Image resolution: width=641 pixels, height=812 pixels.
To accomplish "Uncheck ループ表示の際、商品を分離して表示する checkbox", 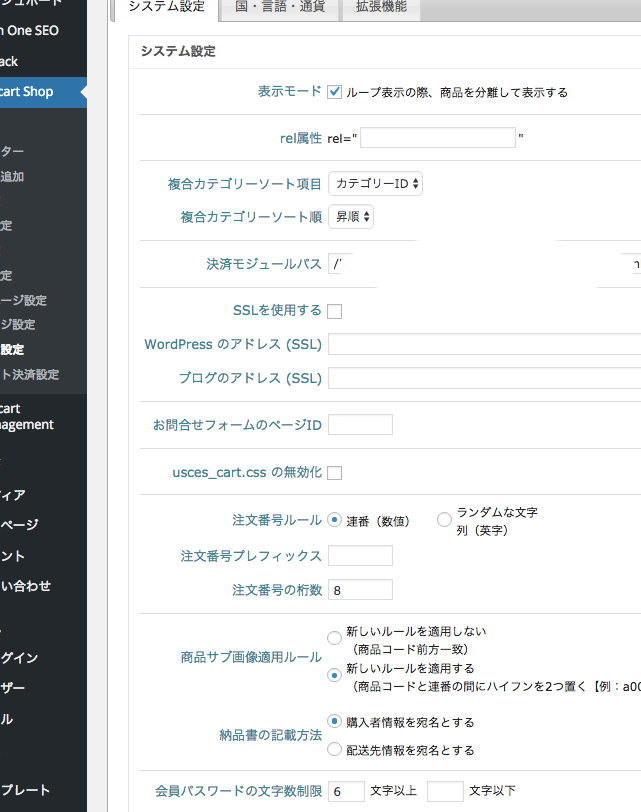I will tap(334, 92).
